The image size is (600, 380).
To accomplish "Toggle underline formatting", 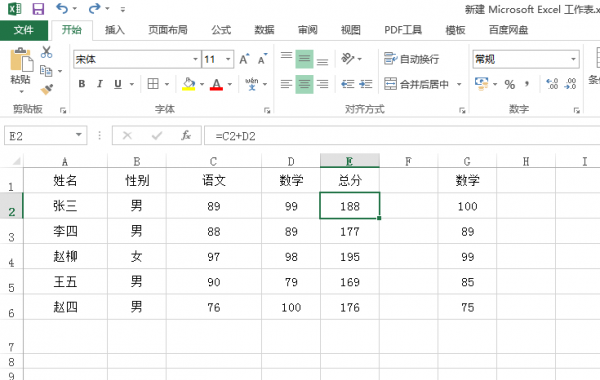I will (x=118, y=84).
